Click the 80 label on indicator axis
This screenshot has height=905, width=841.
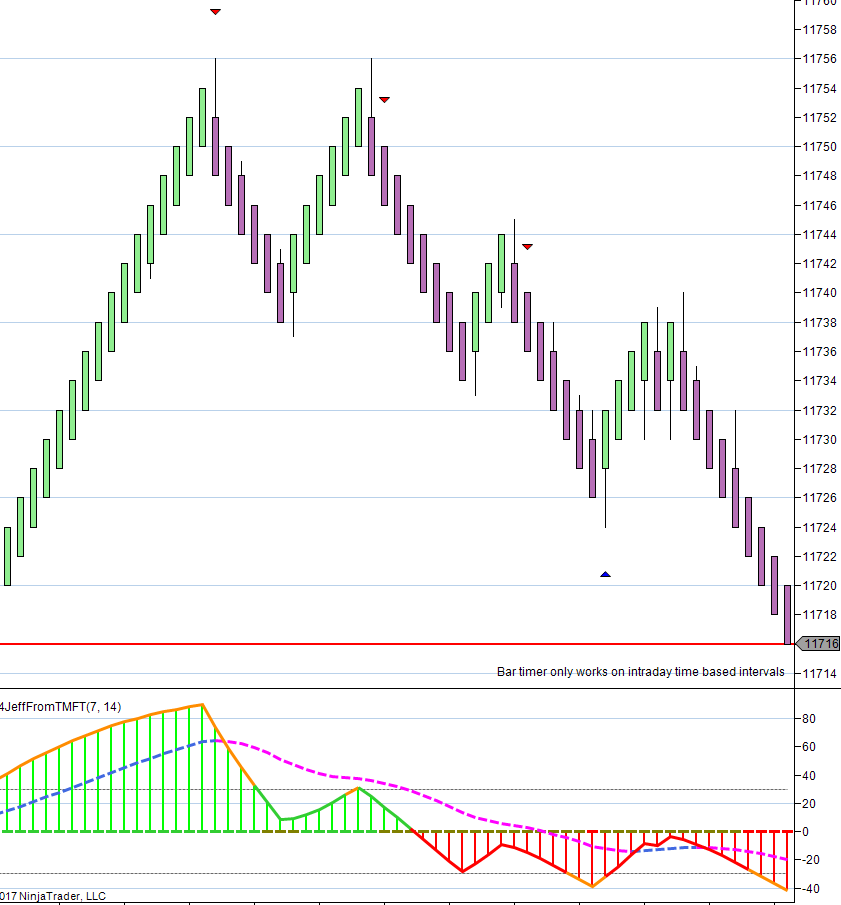tap(809, 719)
